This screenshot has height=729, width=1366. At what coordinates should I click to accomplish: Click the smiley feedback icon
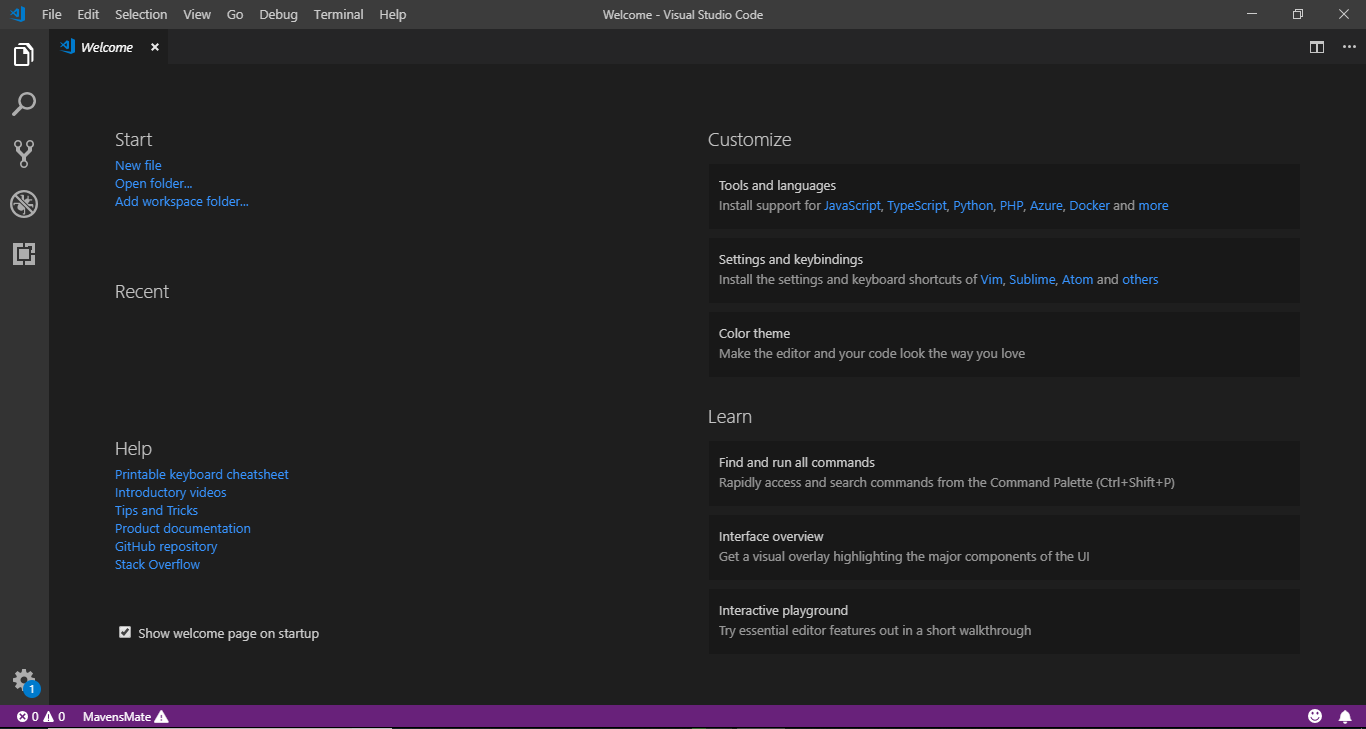pyautogui.click(x=1315, y=716)
